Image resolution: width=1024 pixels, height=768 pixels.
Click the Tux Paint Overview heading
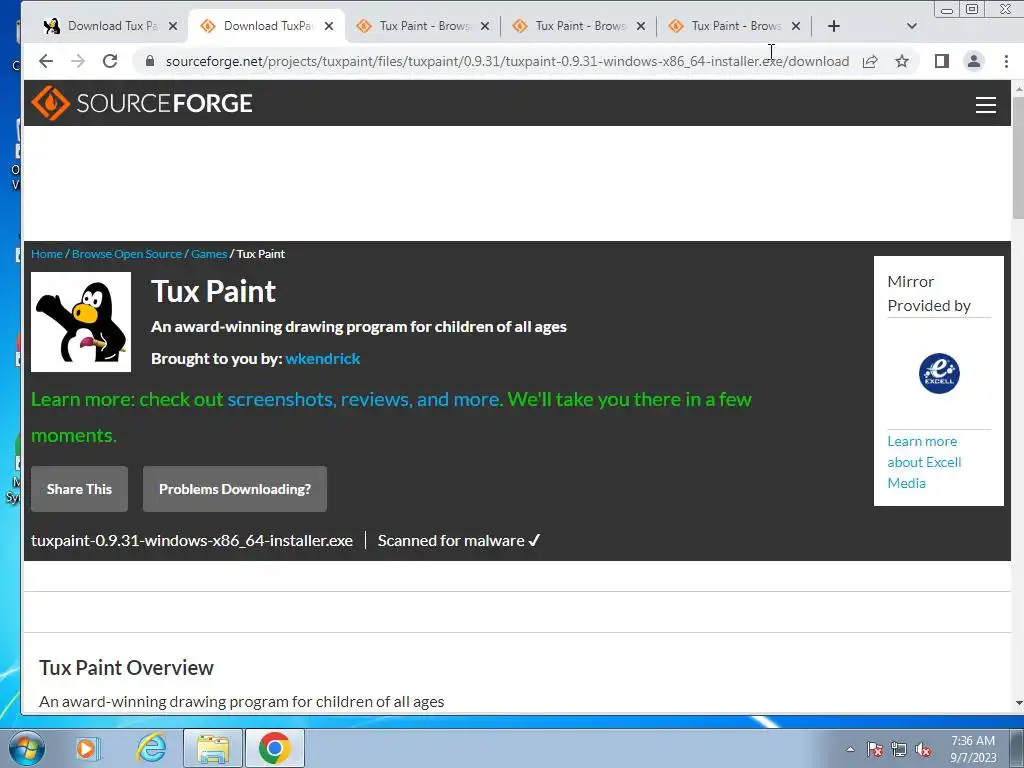[126, 667]
